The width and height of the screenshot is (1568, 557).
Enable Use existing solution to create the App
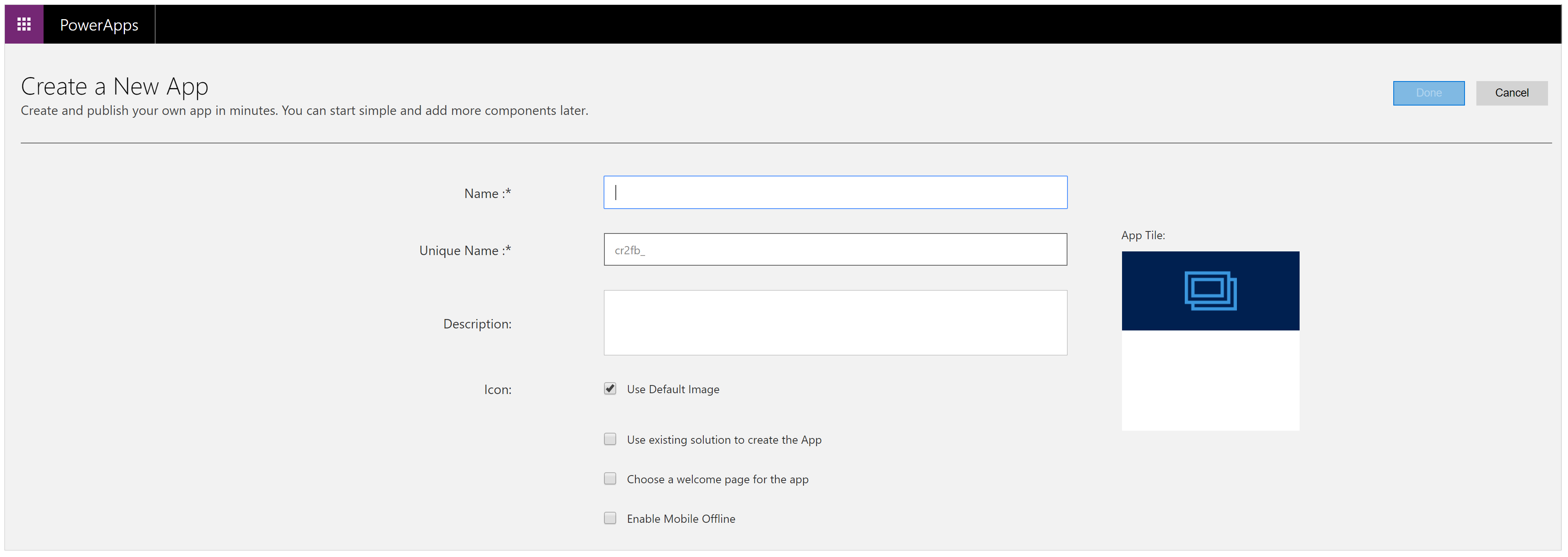[610, 439]
